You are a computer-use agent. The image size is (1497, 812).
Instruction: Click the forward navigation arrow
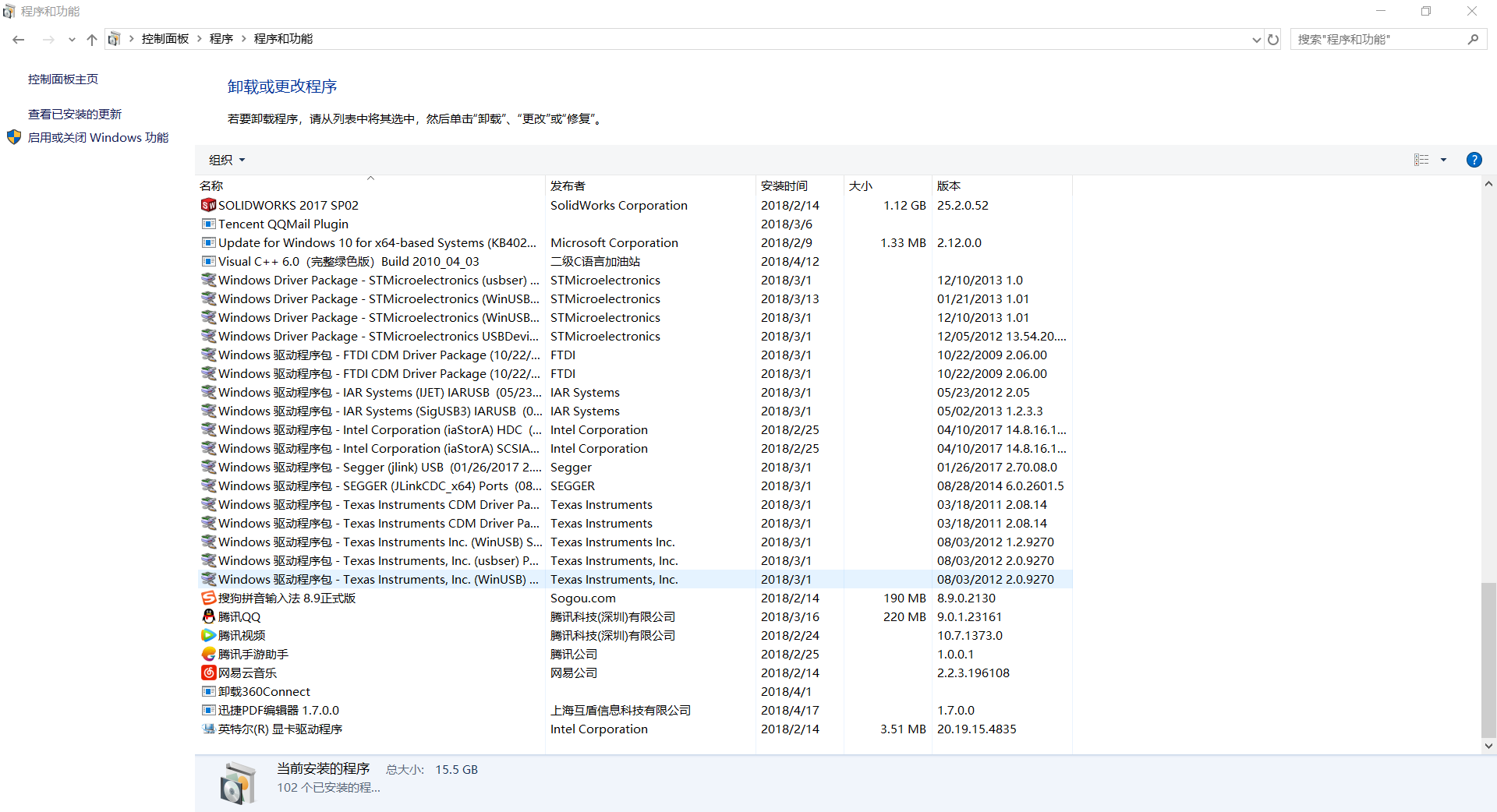click(x=48, y=39)
